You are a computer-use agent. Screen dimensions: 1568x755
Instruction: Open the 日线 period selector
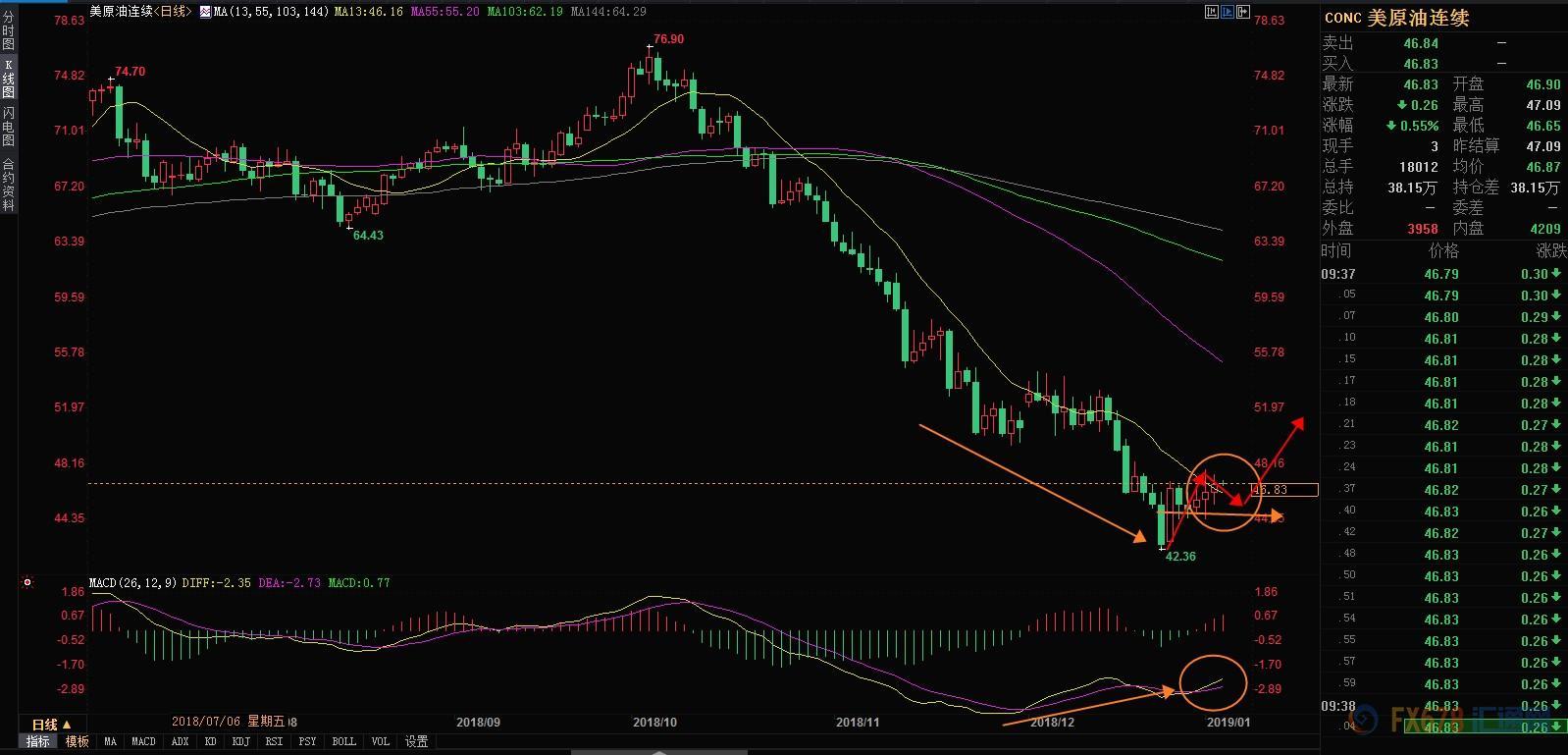51,724
